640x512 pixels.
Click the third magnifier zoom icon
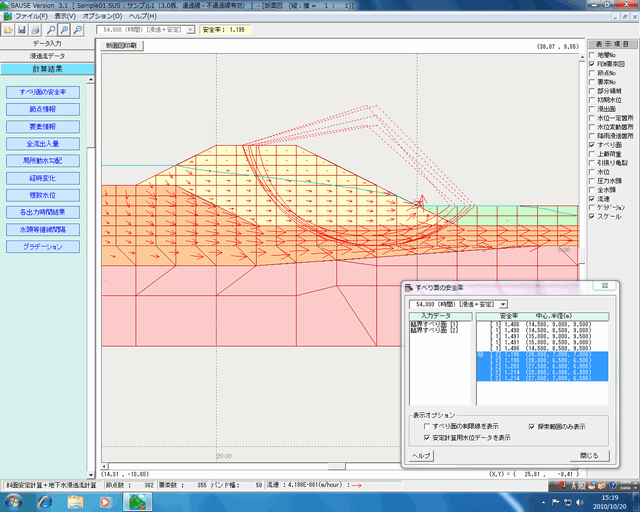point(78,31)
